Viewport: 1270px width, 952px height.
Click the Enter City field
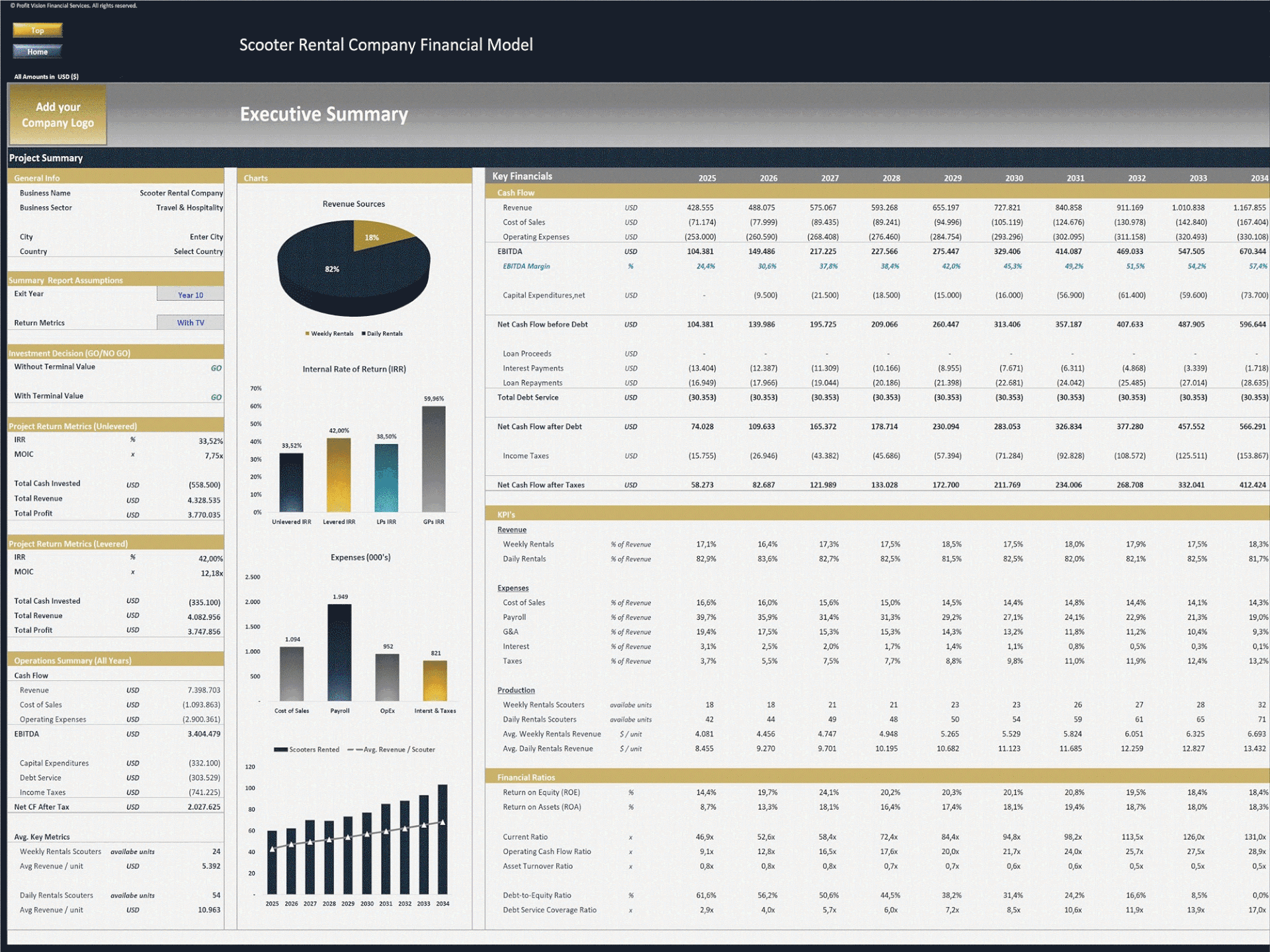tap(206, 237)
